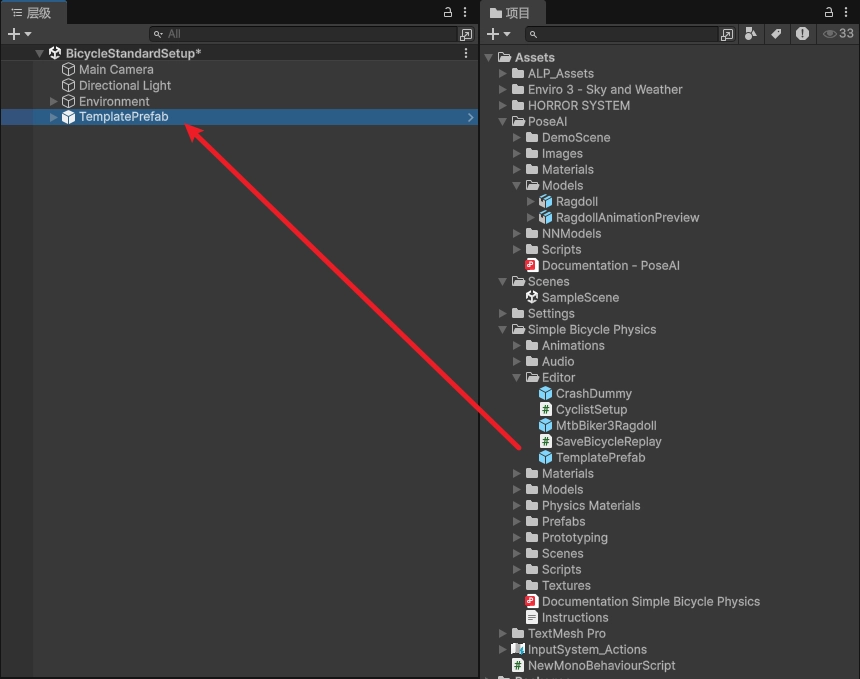Select the Instructions text file icon
The image size is (860, 679).
pyautogui.click(x=531, y=618)
